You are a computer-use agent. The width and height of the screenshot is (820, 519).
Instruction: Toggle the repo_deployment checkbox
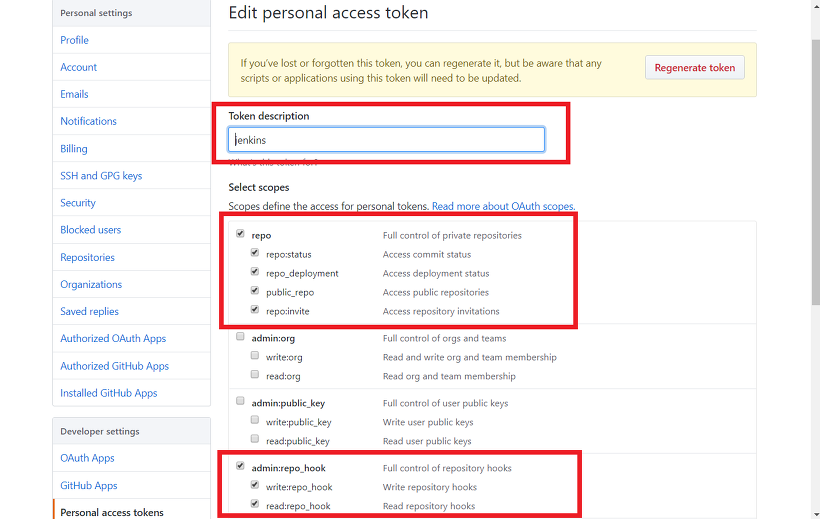click(x=255, y=272)
